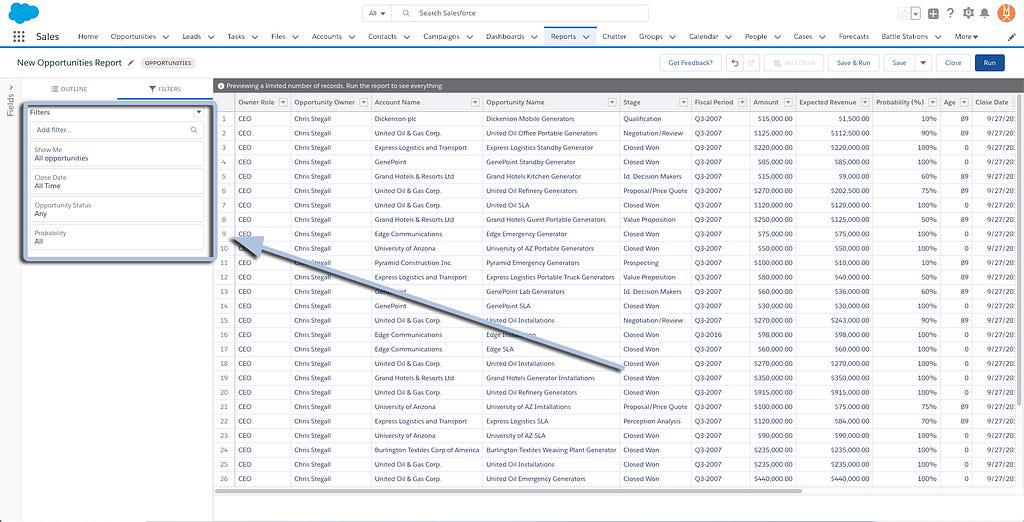Image resolution: width=1024 pixels, height=522 pixels.
Task: Switch to the Outline tab
Action: point(70,89)
